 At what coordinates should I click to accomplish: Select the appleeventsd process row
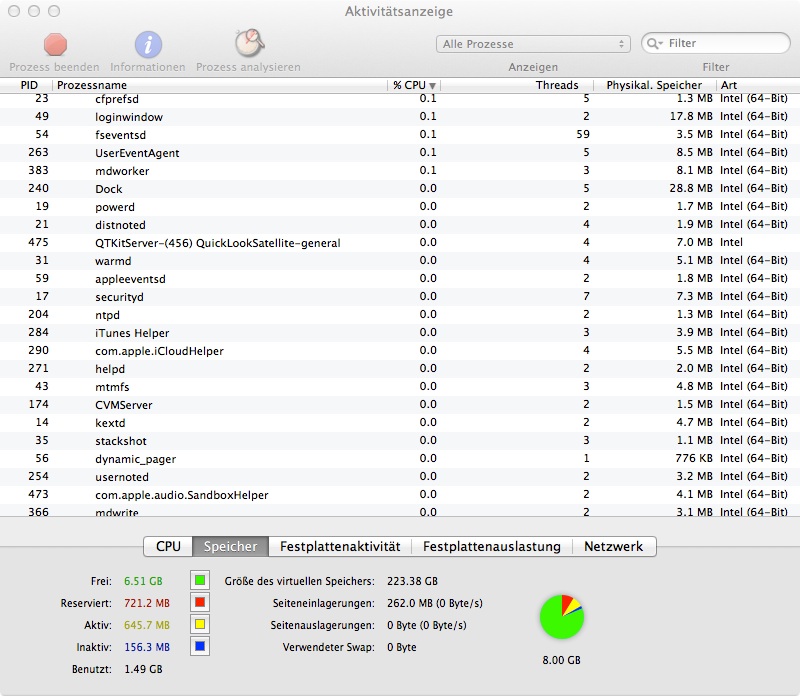point(400,279)
